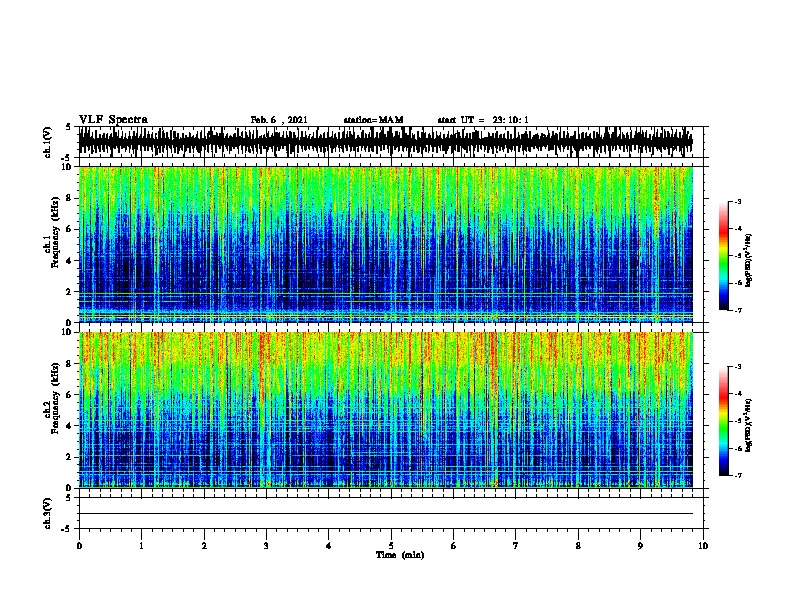This screenshot has height=612, width=792.
Task: Click the ch.1 voltage waveform panel
Action: (x=391, y=142)
